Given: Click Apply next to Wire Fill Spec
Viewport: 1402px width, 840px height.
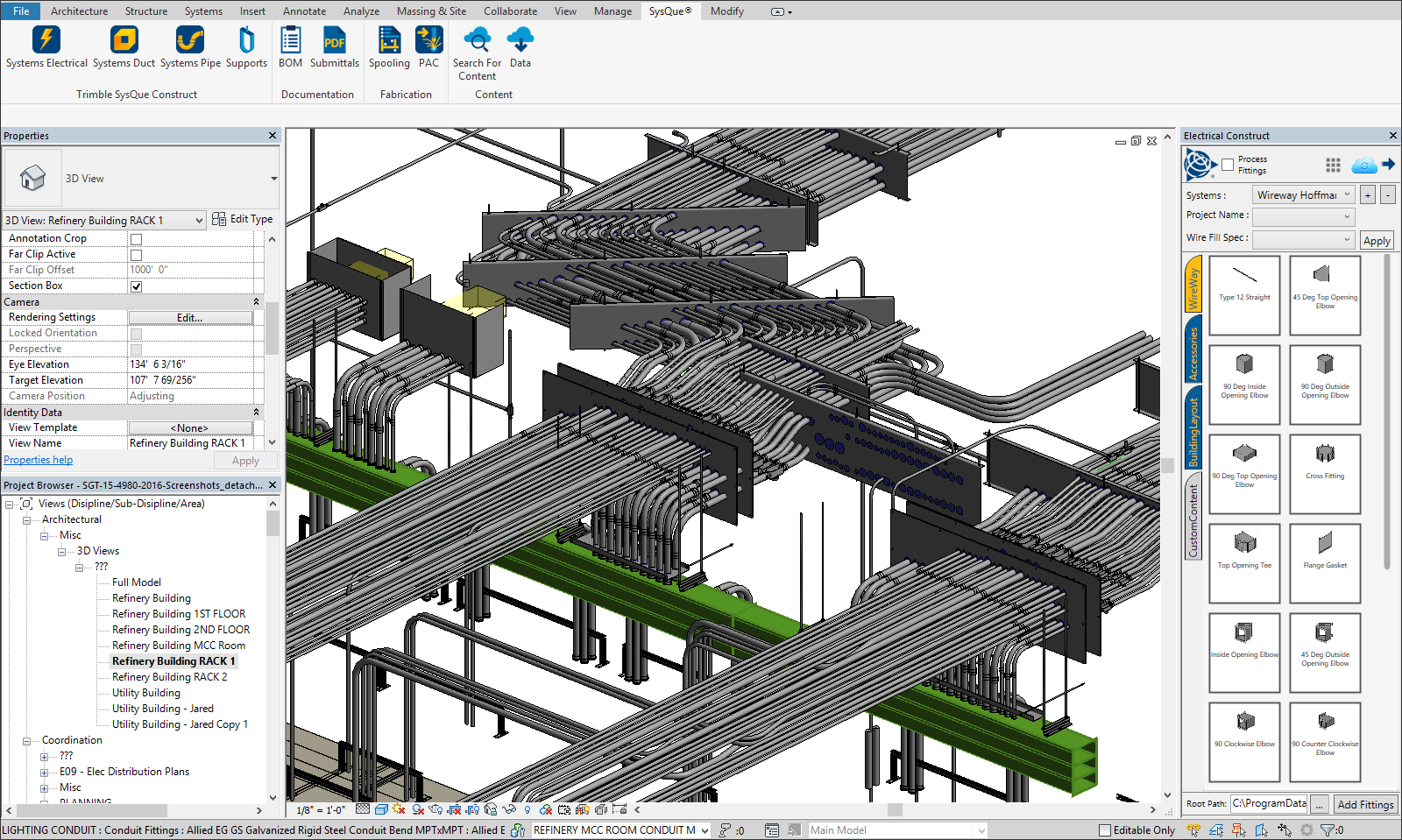Looking at the screenshot, I should pos(1377,240).
